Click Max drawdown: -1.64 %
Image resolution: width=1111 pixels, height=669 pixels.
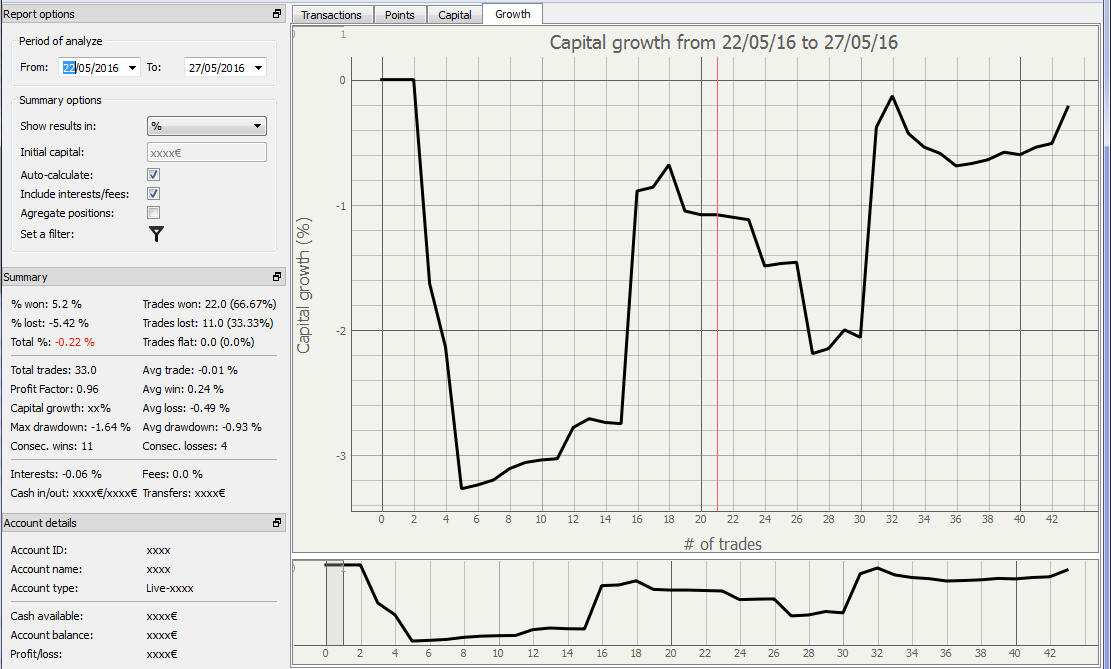70,427
